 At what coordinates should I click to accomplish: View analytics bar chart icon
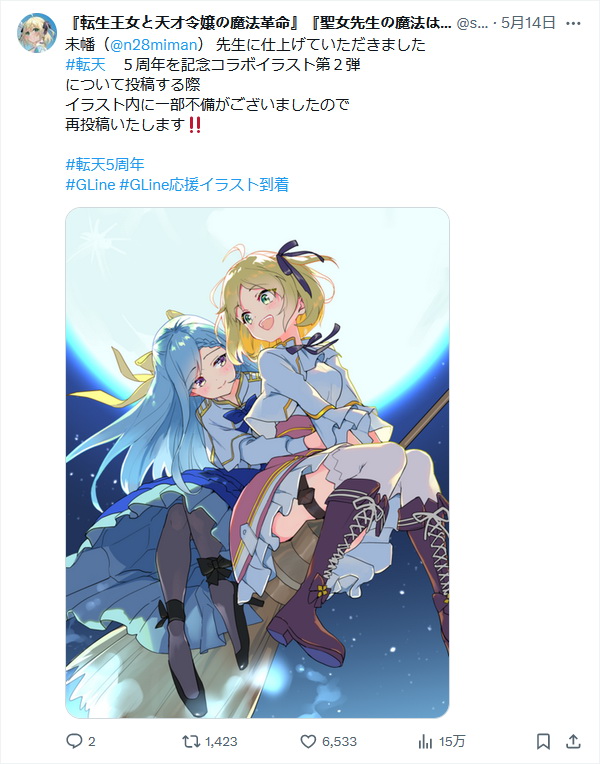(426, 742)
